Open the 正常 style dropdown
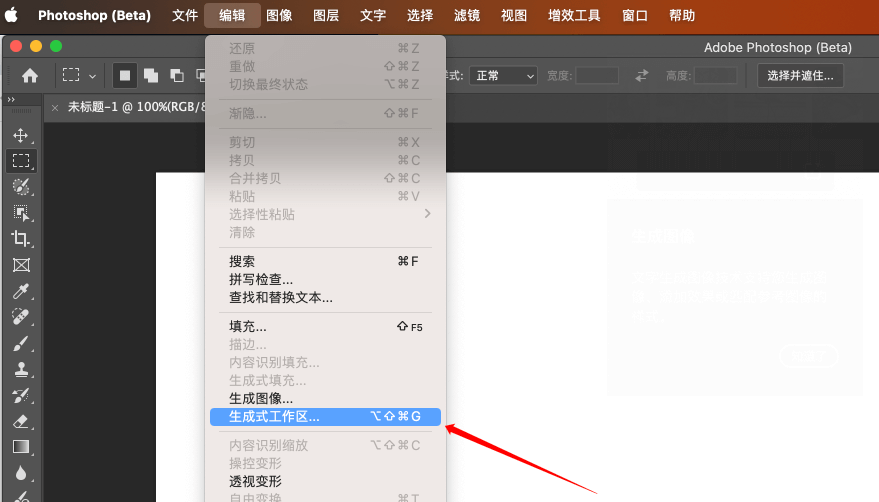879x502 pixels. click(x=503, y=76)
